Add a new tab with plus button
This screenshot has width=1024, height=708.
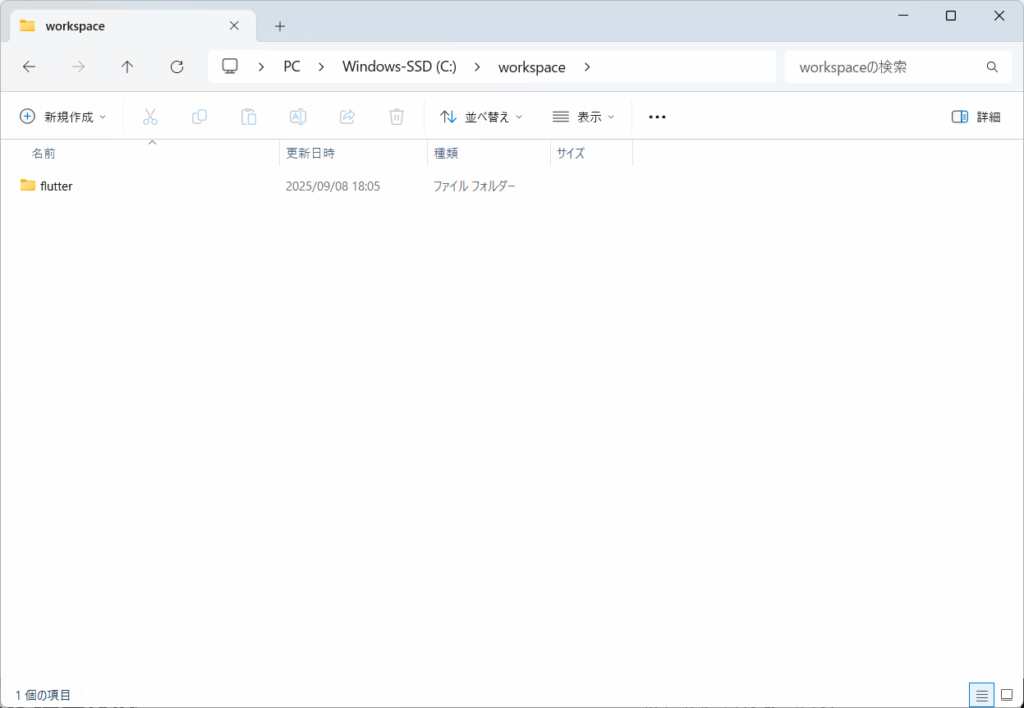(x=280, y=26)
